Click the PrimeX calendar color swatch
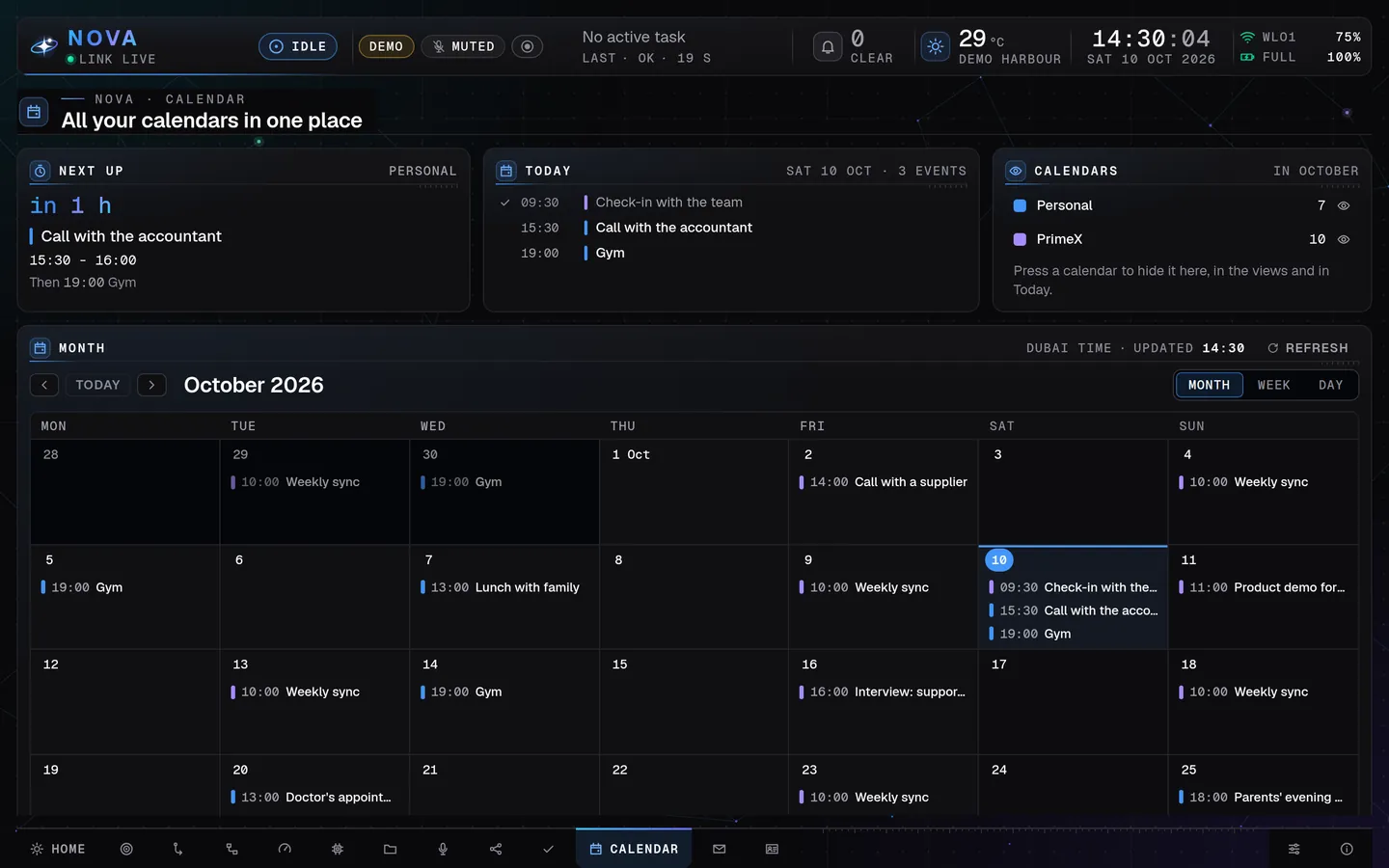This screenshot has width=1389, height=868. pyautogui.click(x=1020, y=239)
